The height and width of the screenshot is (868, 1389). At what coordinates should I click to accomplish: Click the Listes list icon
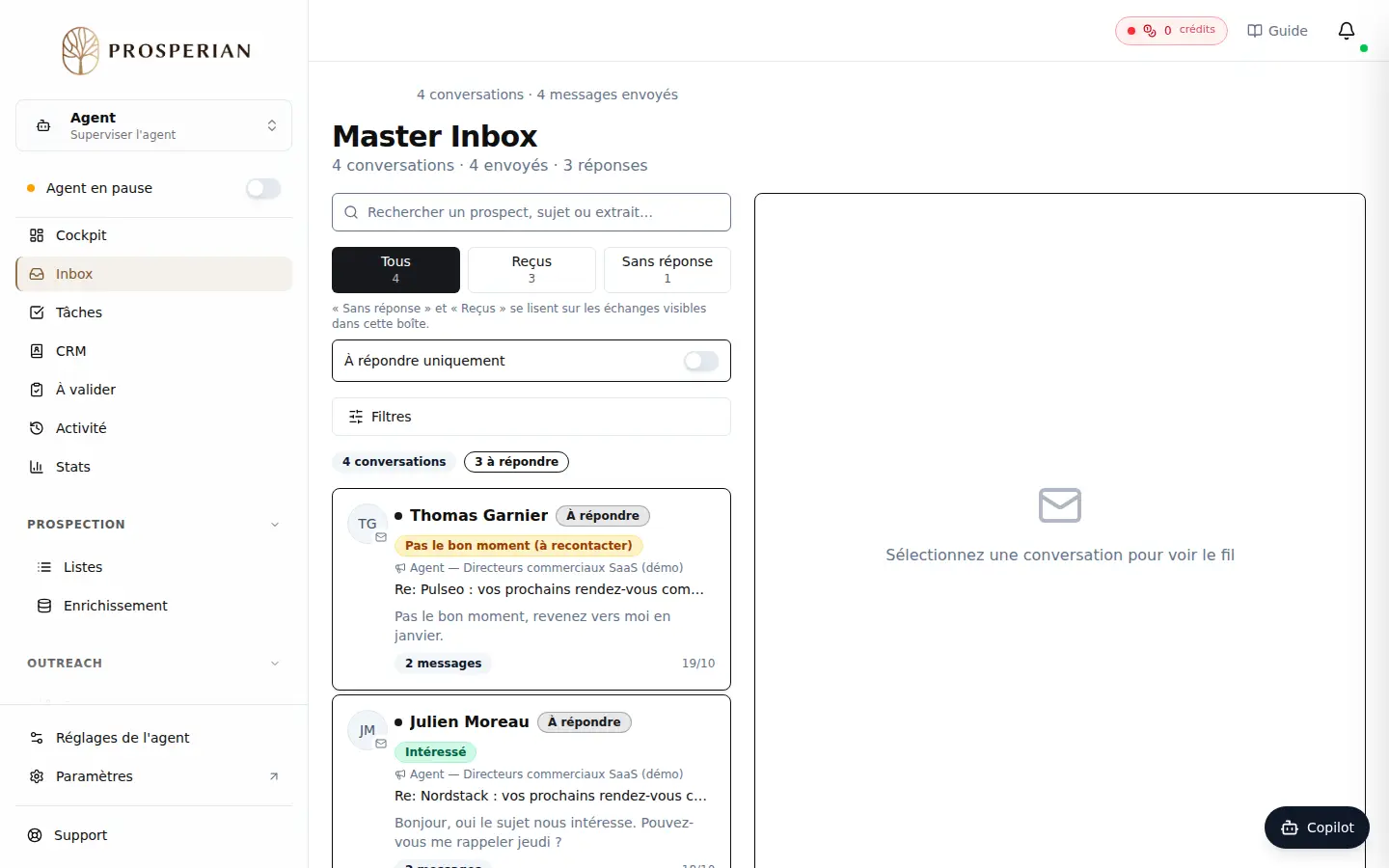[x=44, y=567]
